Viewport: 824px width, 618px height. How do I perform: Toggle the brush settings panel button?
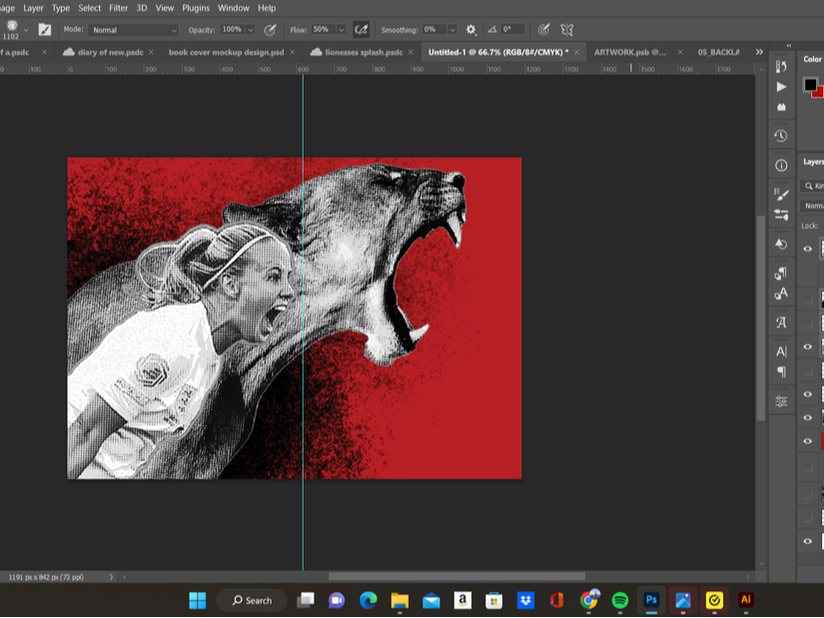click(x=45, y=29)
